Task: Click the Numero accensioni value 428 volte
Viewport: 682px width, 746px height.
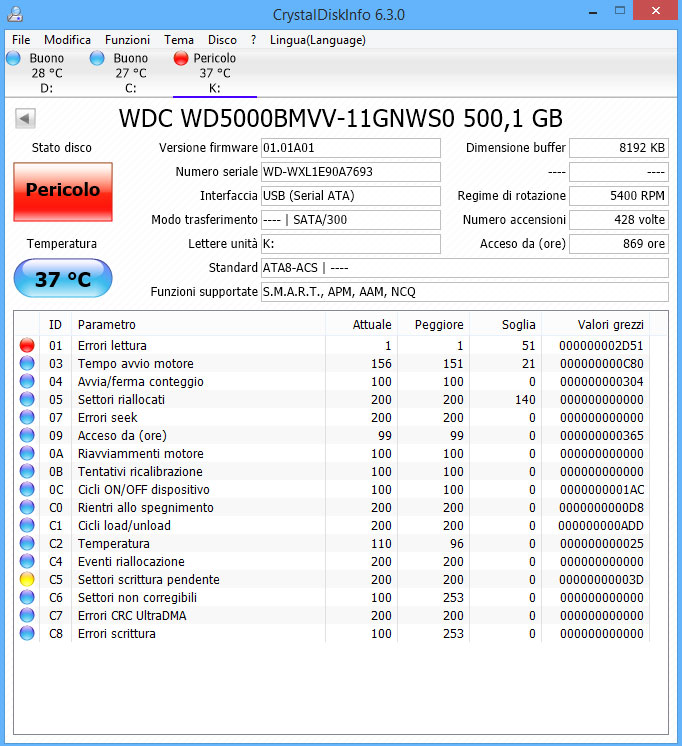Action: click(x=619, y=220)
